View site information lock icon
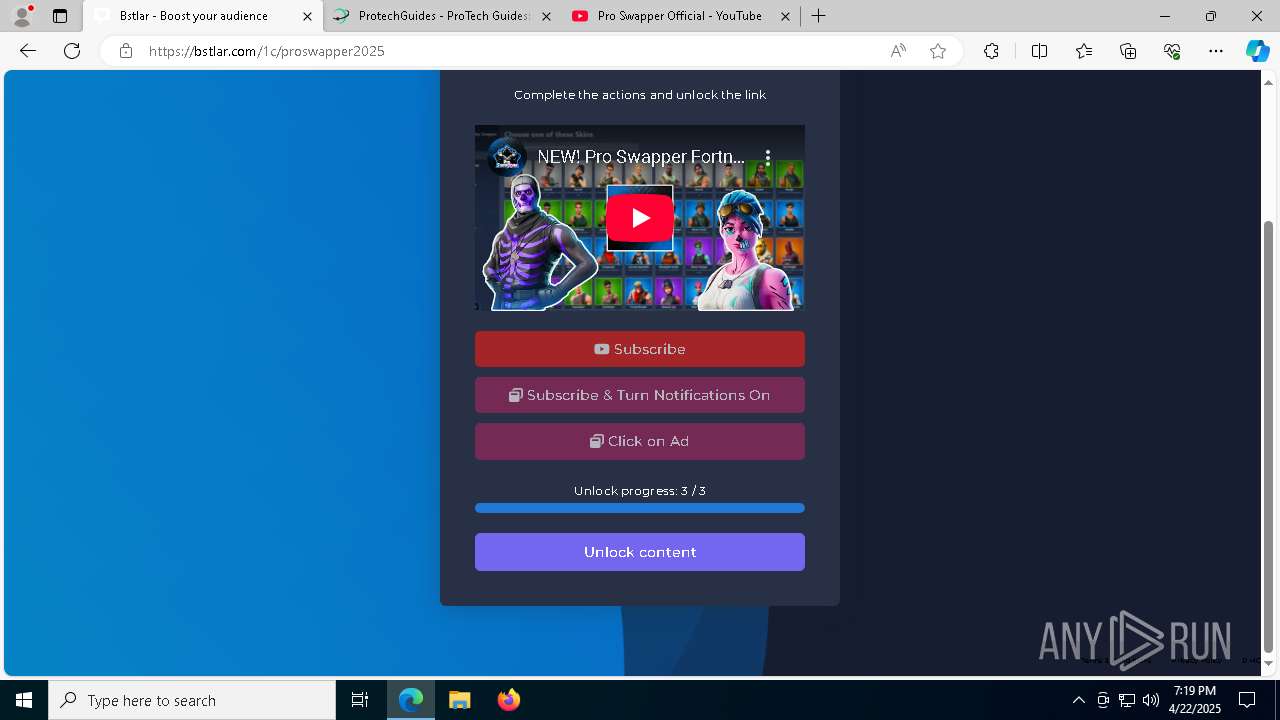Image resolution: width=1280 pixels, height=720 pixels. click(126, 51)
